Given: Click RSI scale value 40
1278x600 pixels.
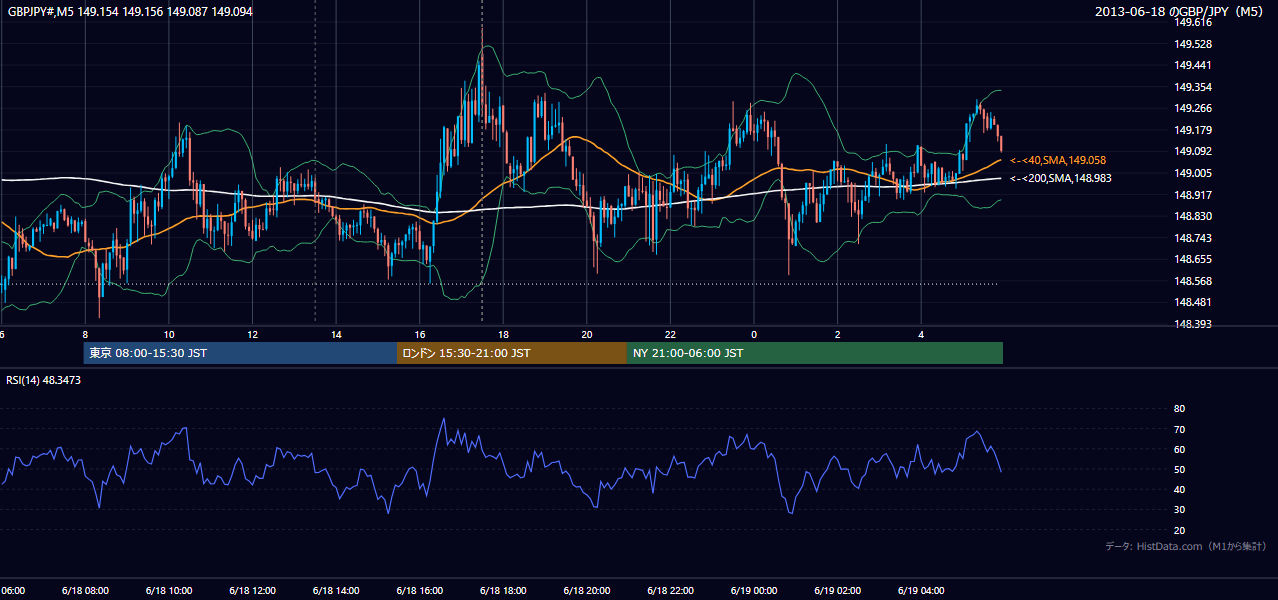Looking at the screenshot, I should coord(1179,489).
